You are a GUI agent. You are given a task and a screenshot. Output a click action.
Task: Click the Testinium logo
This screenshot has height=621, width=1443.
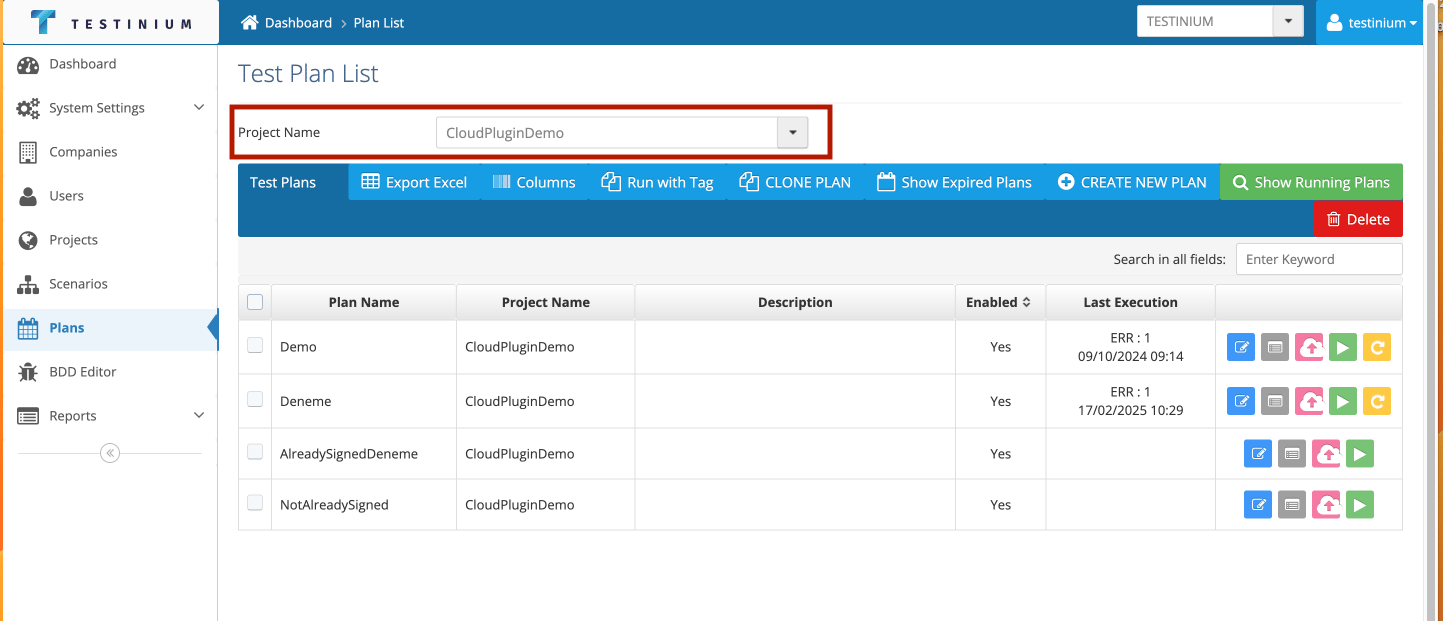click(x=111, y=22)
